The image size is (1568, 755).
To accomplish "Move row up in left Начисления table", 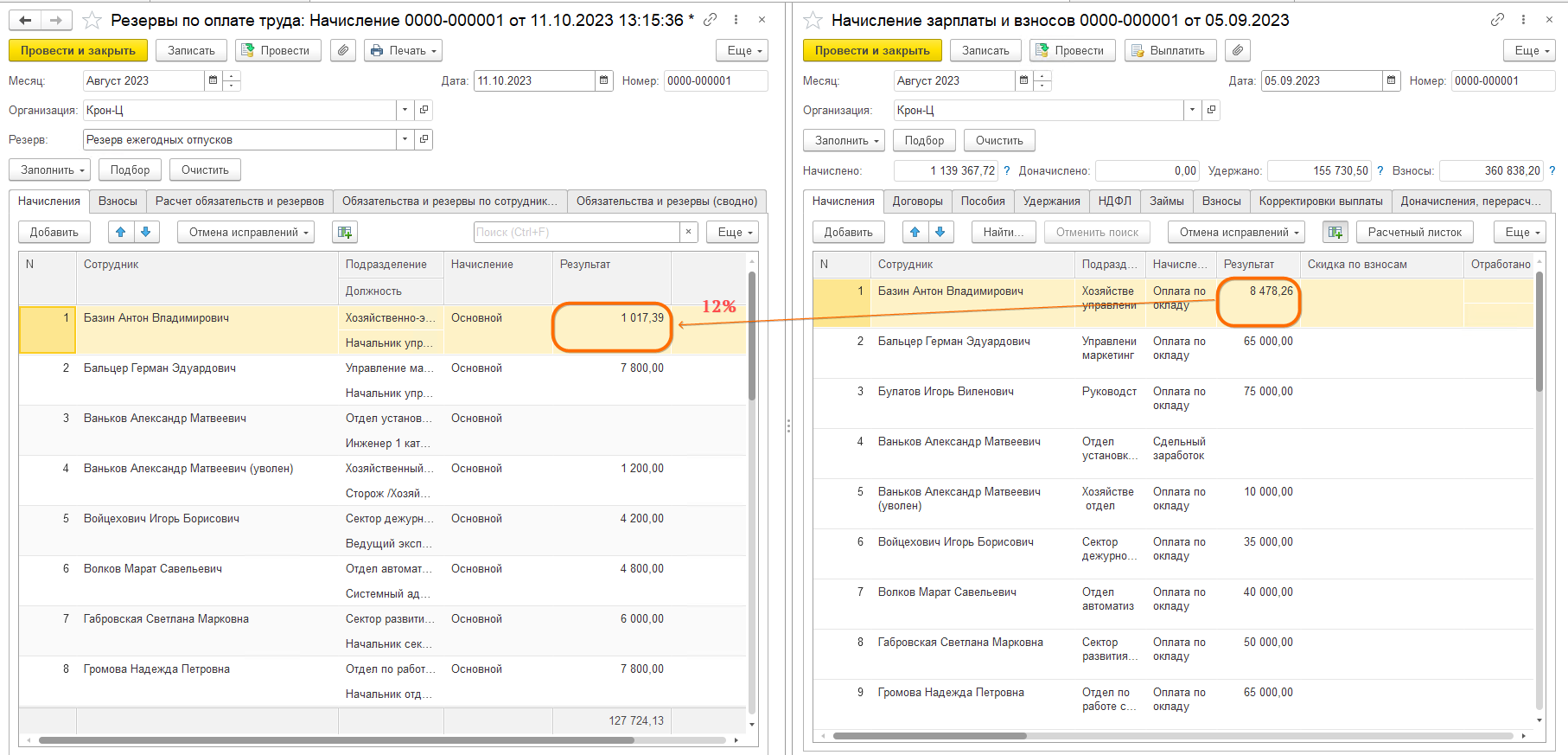I will coord(121,232).
